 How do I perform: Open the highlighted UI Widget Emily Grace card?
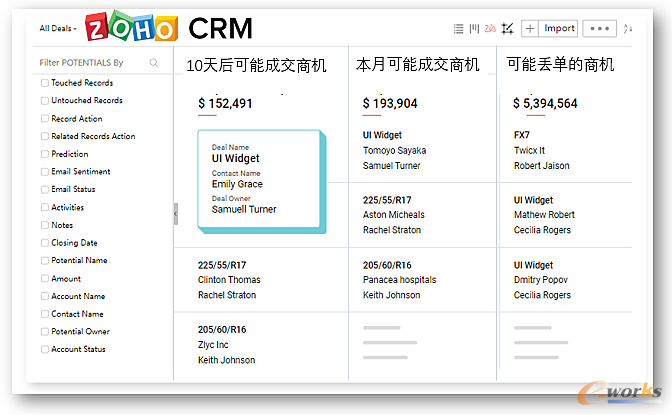(261, 181)
